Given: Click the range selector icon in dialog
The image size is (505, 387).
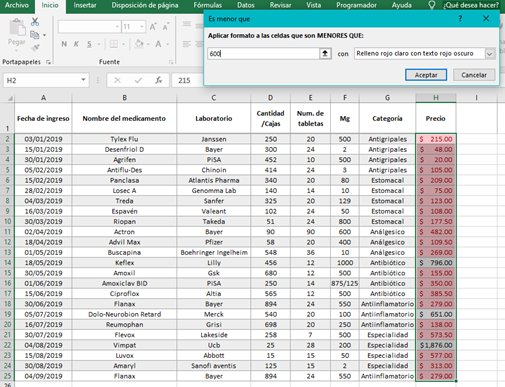Looking at the screenshot, I should (325, 54).
